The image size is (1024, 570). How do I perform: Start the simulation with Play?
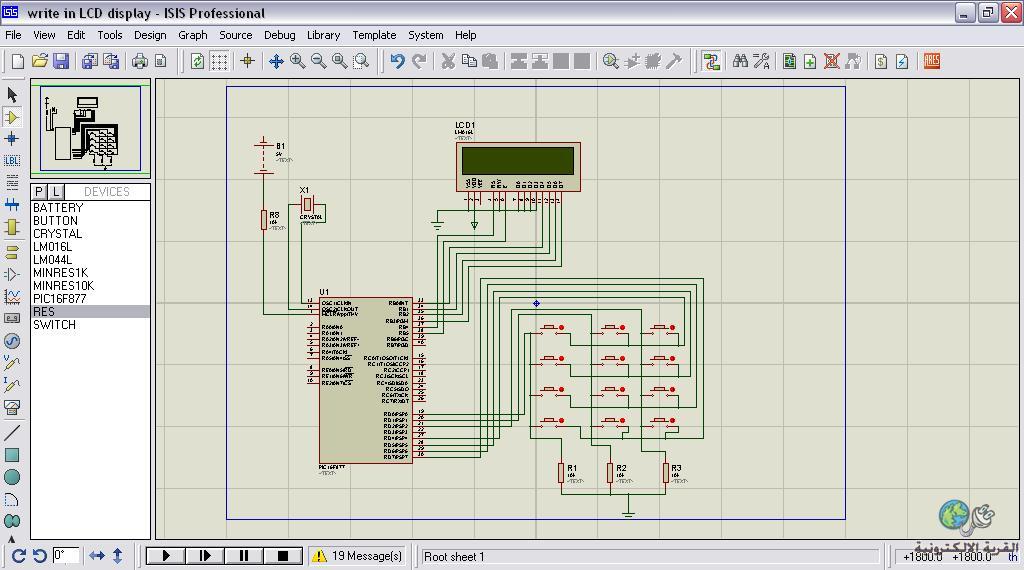tap(166, 556)
